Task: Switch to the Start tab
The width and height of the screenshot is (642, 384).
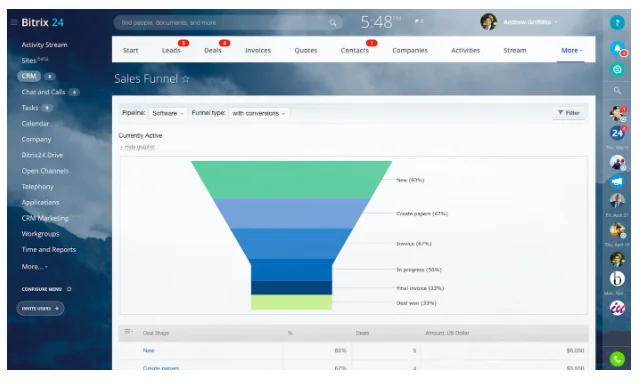Action: [x=131, y=50]
